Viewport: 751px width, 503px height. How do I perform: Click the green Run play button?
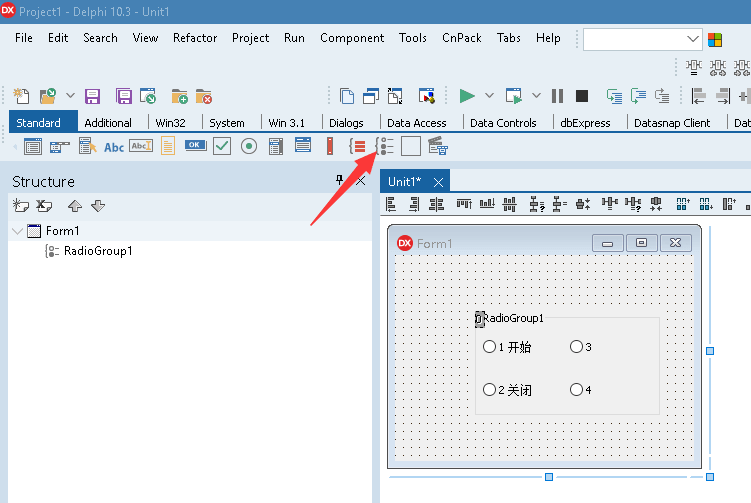click(x=467, y=96)
